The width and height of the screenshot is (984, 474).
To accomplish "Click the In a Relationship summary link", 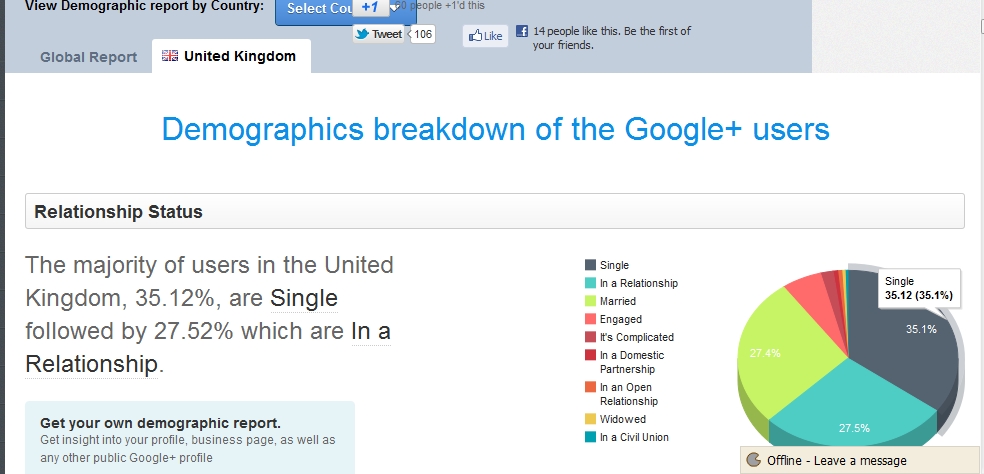I will (208, 347).
